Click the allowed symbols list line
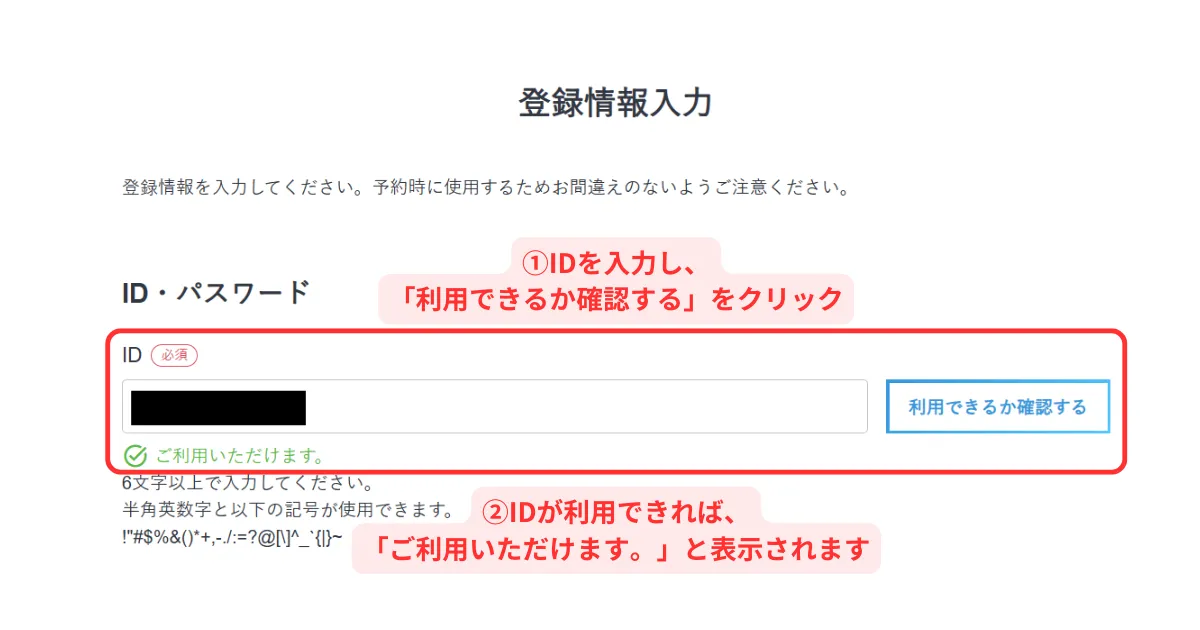The height and width of the screenshot is (630, 1200). [x=232, y=536]
